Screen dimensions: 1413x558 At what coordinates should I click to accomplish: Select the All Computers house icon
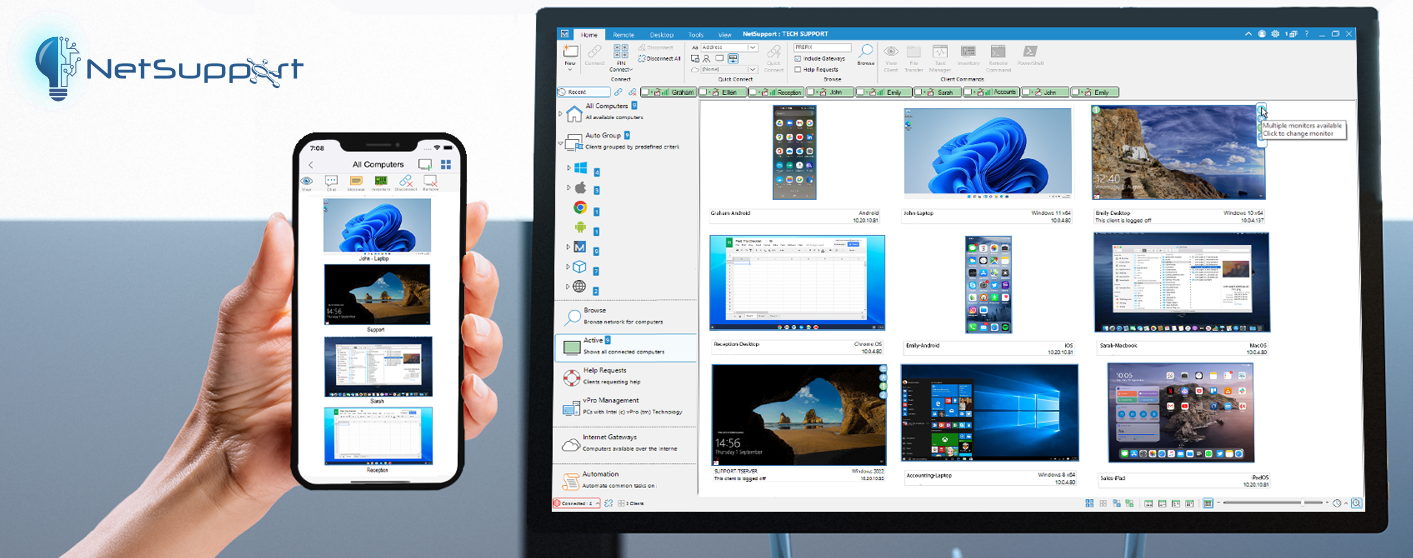[x=573, y=112]
